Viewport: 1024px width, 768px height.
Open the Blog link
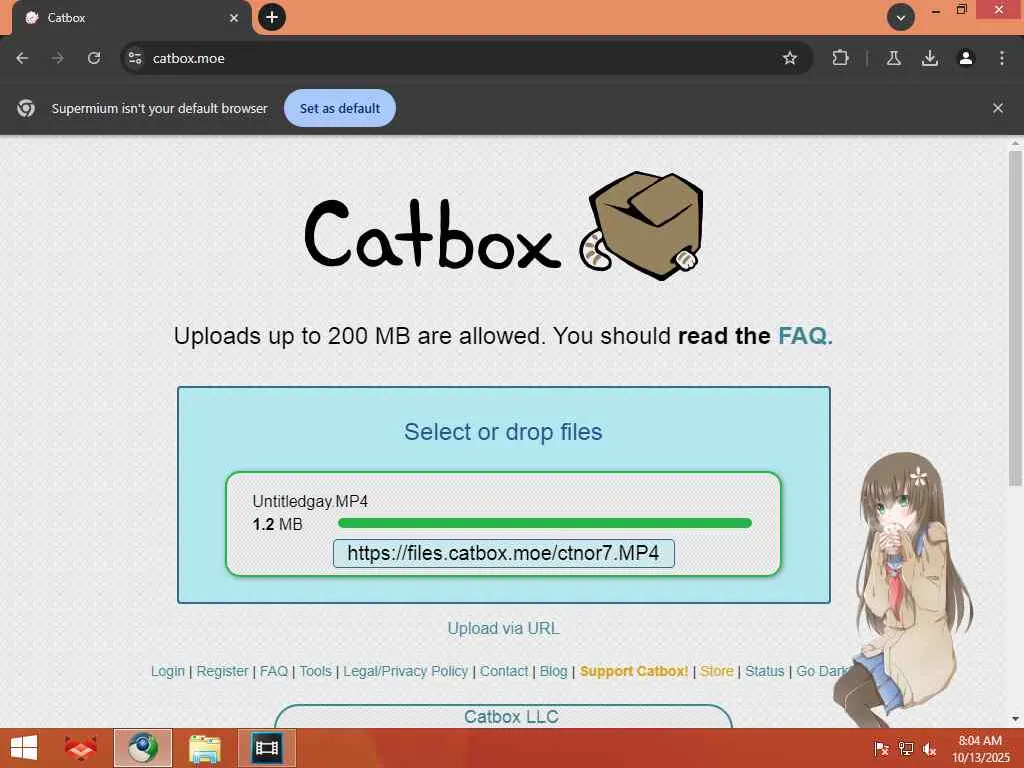tap(554, 671)
